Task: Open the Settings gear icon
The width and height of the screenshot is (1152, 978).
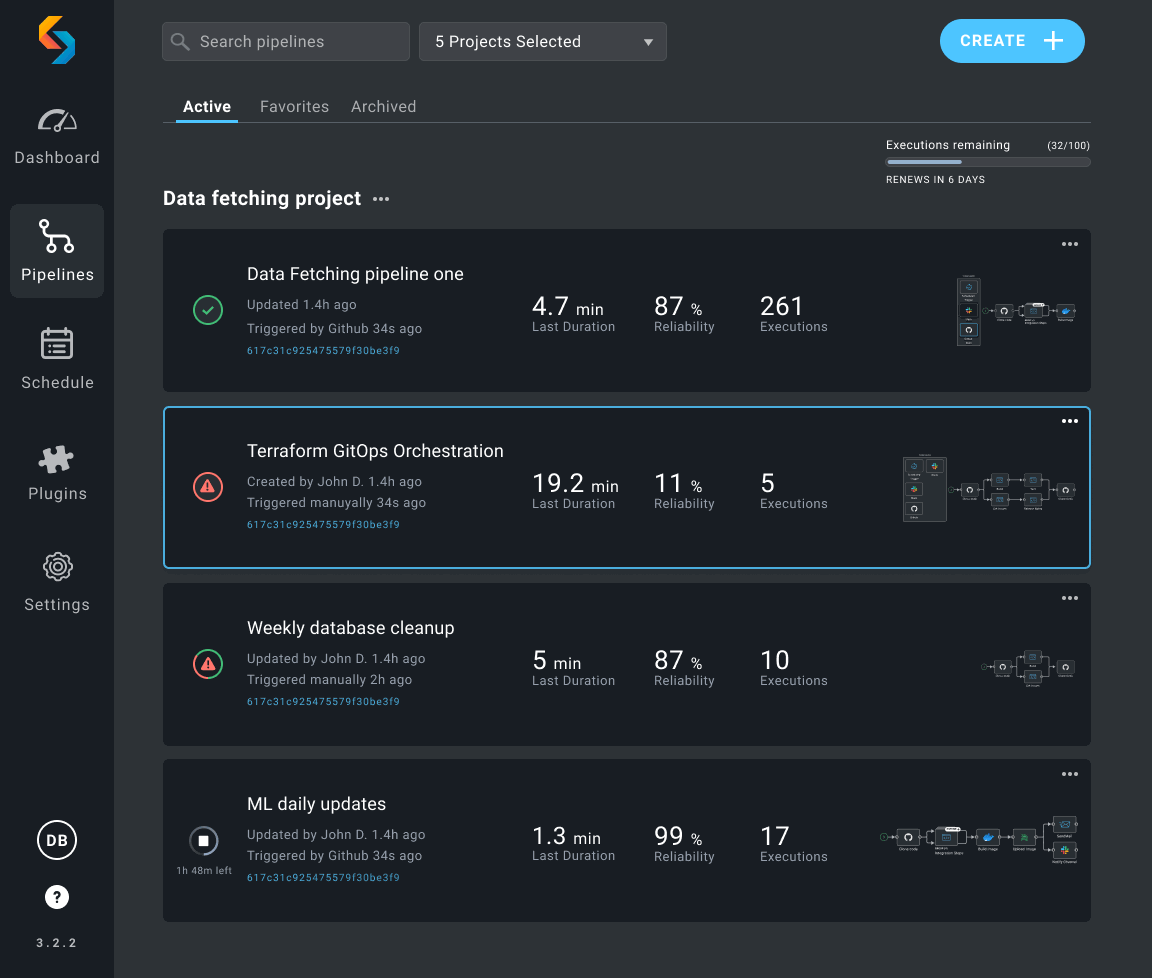Action: pos(57,567)
